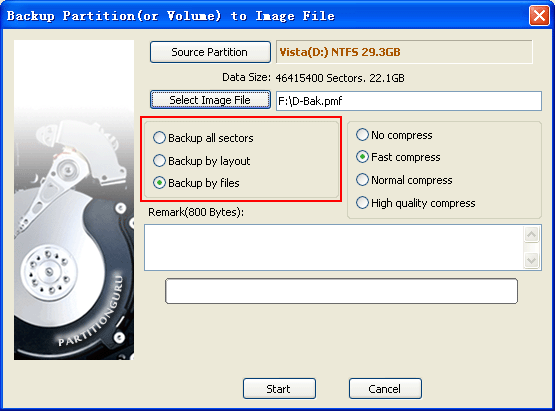Choose the Backup by layout option

tap(202, 161)
